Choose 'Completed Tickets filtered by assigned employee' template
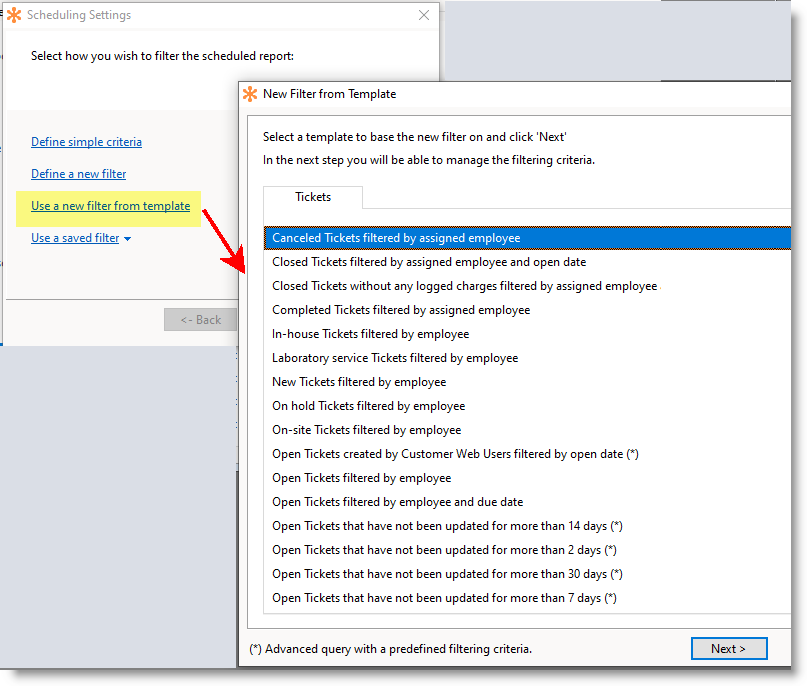807x686 pixels. (x=401, y=310)
